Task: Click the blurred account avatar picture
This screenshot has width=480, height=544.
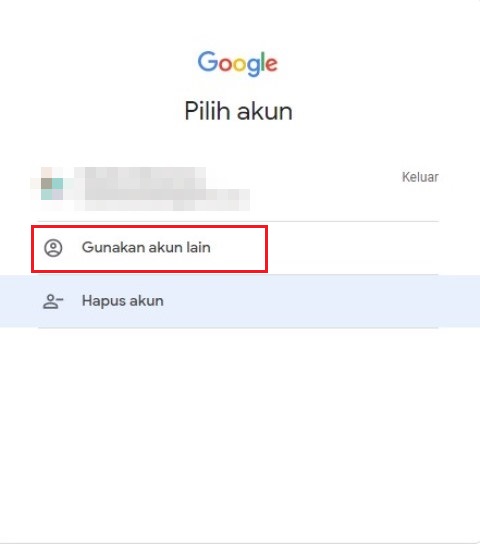Action: pos(52,184)
